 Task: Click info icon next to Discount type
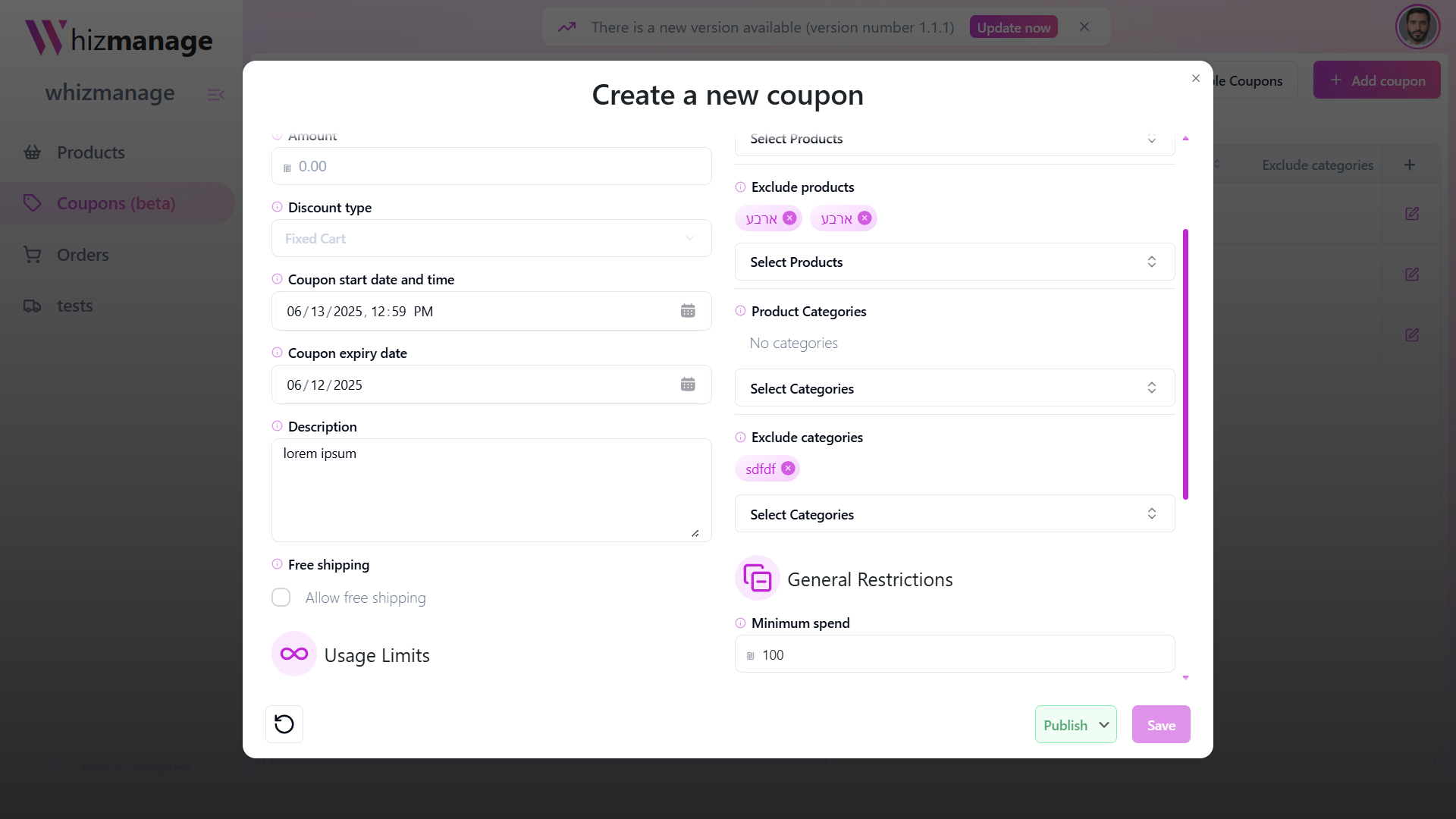278,207
